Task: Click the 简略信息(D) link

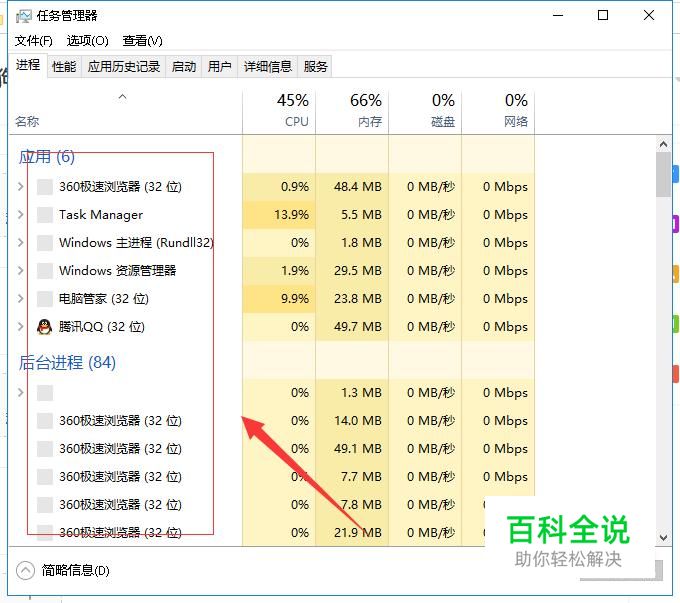Action: tap(75, 570)
